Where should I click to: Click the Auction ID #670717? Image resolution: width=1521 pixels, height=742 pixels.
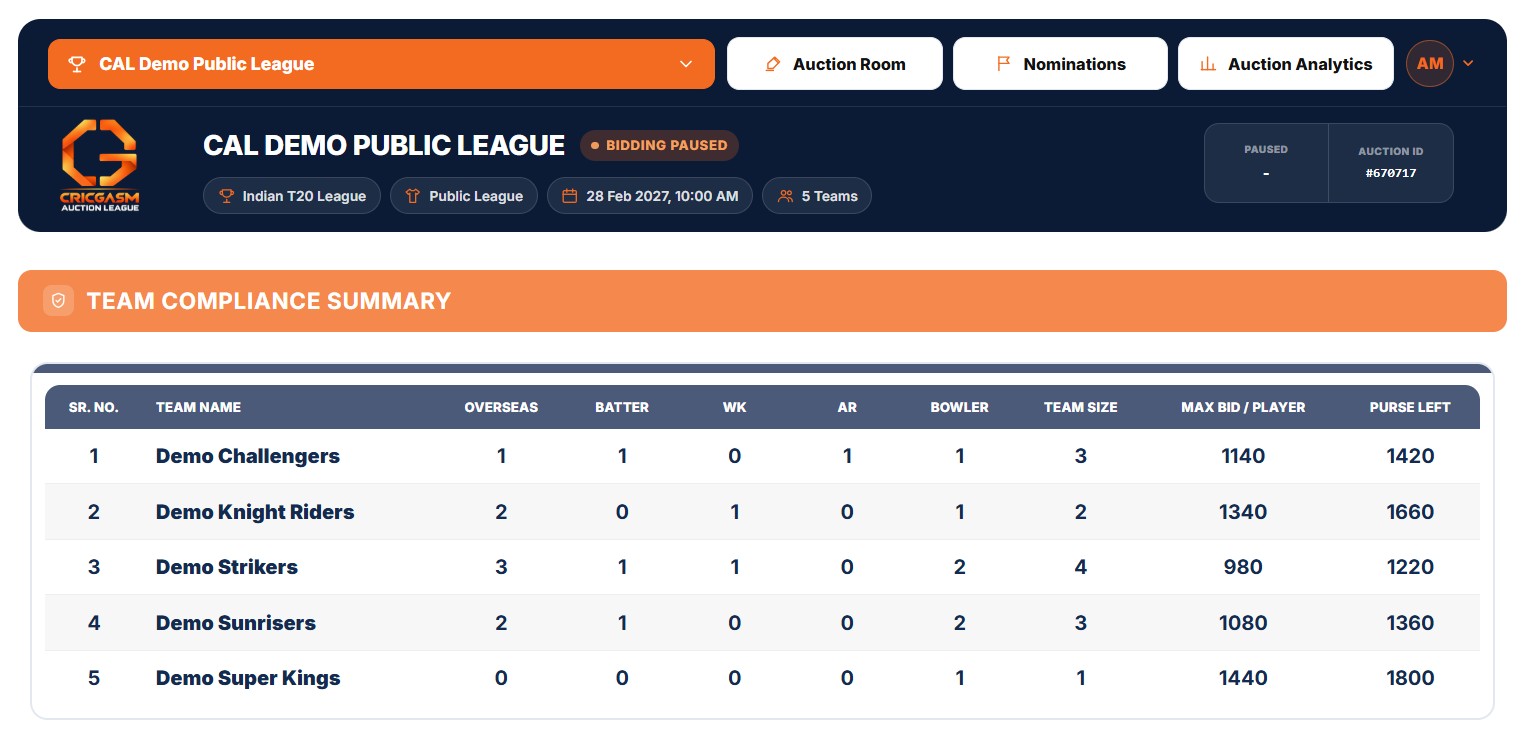tap(1391, 173)
